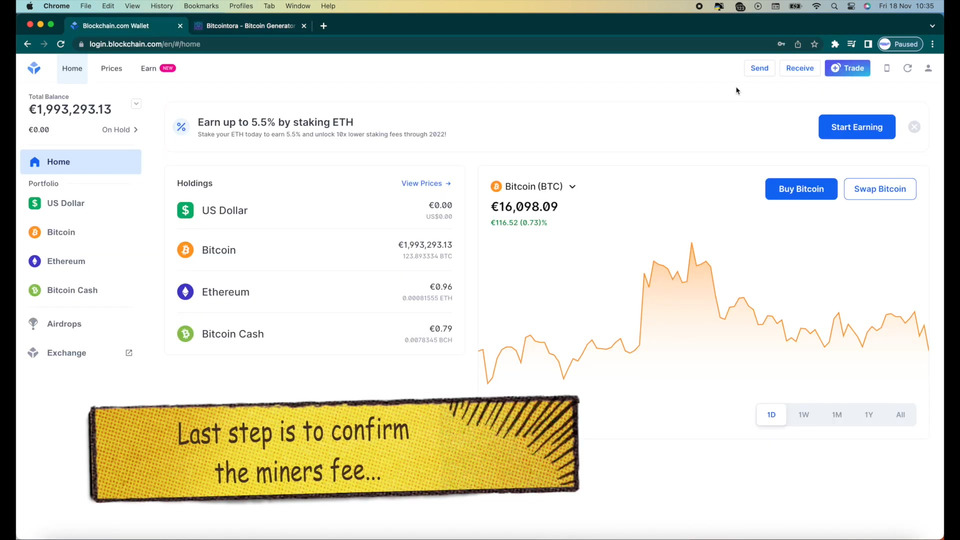Viewport: 960px width, 540px height.
Task: Select the 1D chart range
Action: [x=771, y=414]
